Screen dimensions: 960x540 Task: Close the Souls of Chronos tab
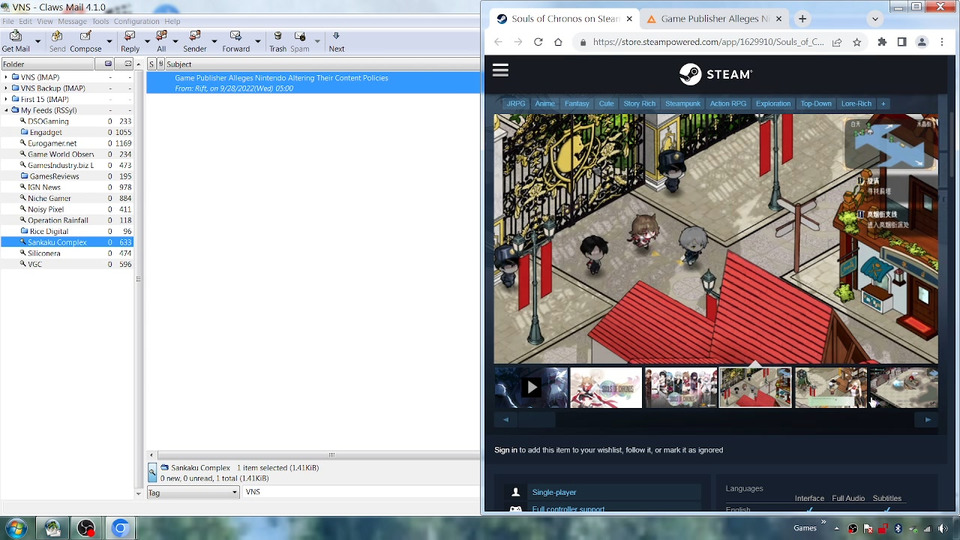pyautogui.click(x=629, y=19)
